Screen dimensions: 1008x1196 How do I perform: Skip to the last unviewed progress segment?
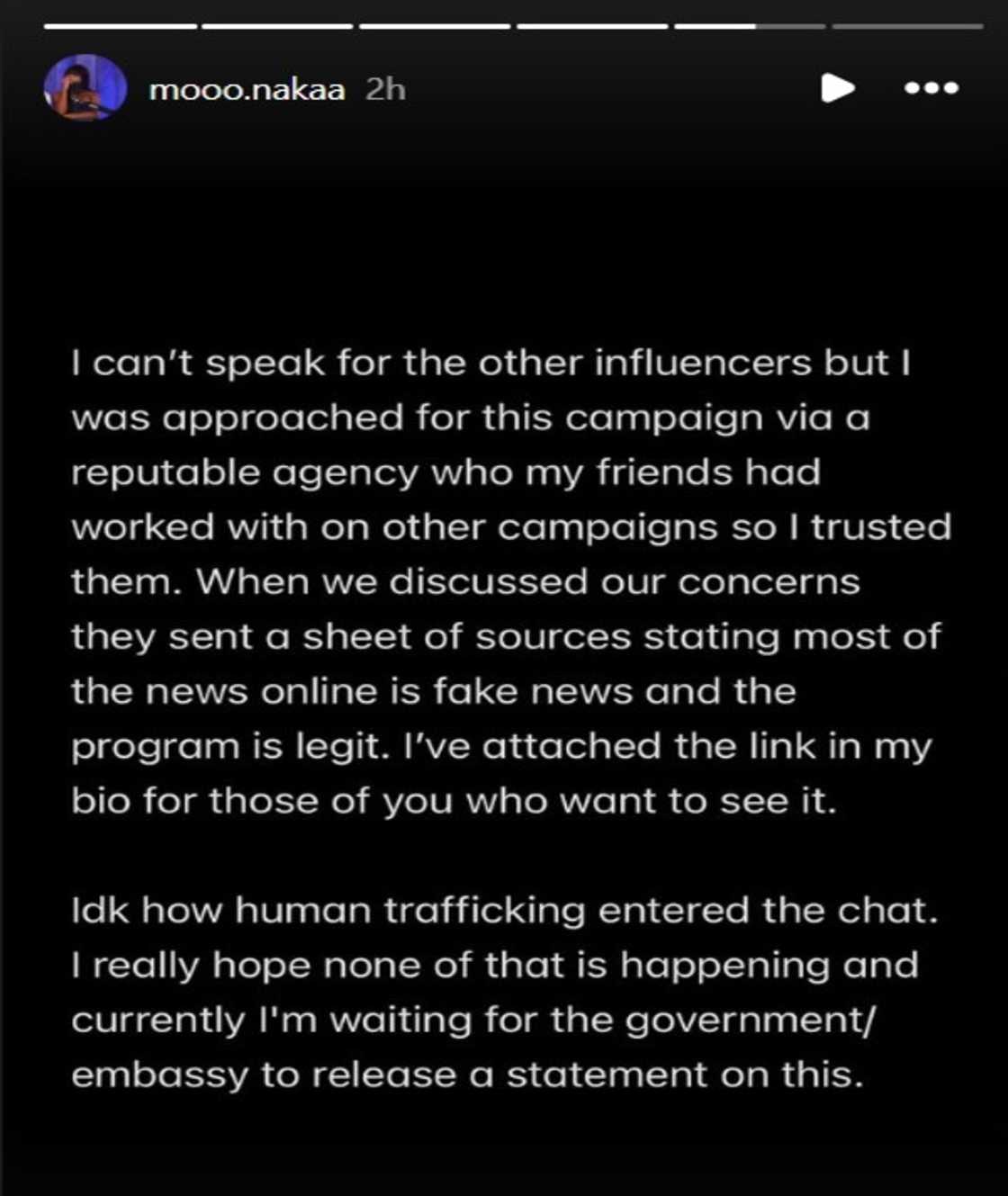(907, 26)
